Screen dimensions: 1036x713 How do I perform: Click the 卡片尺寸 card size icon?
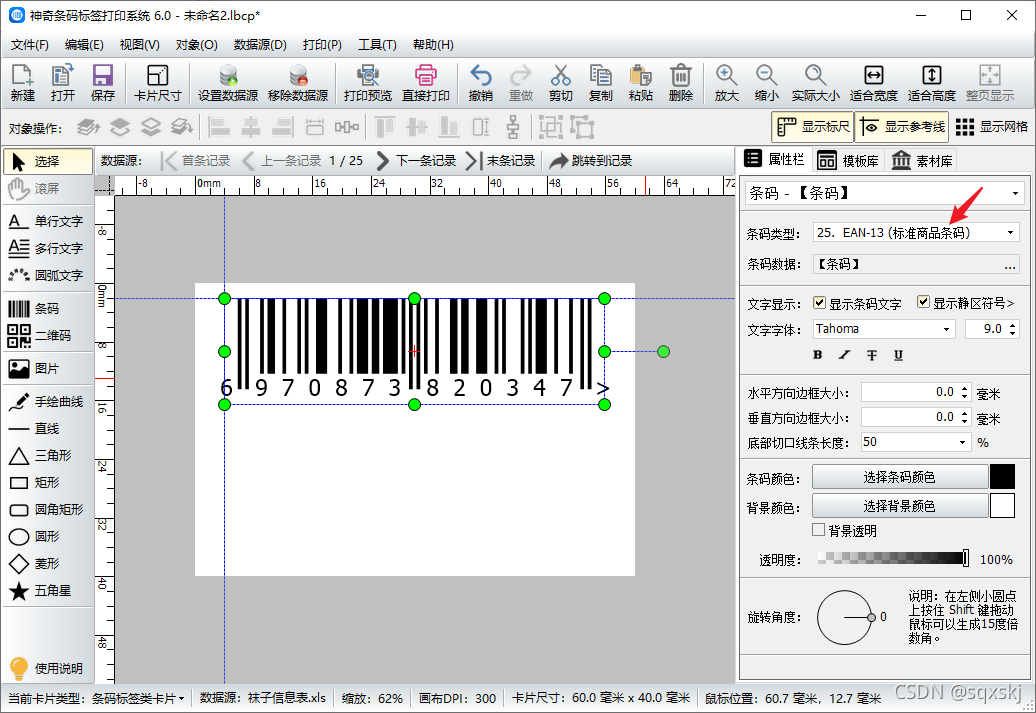pyautogui.click(x=157, y=83)
